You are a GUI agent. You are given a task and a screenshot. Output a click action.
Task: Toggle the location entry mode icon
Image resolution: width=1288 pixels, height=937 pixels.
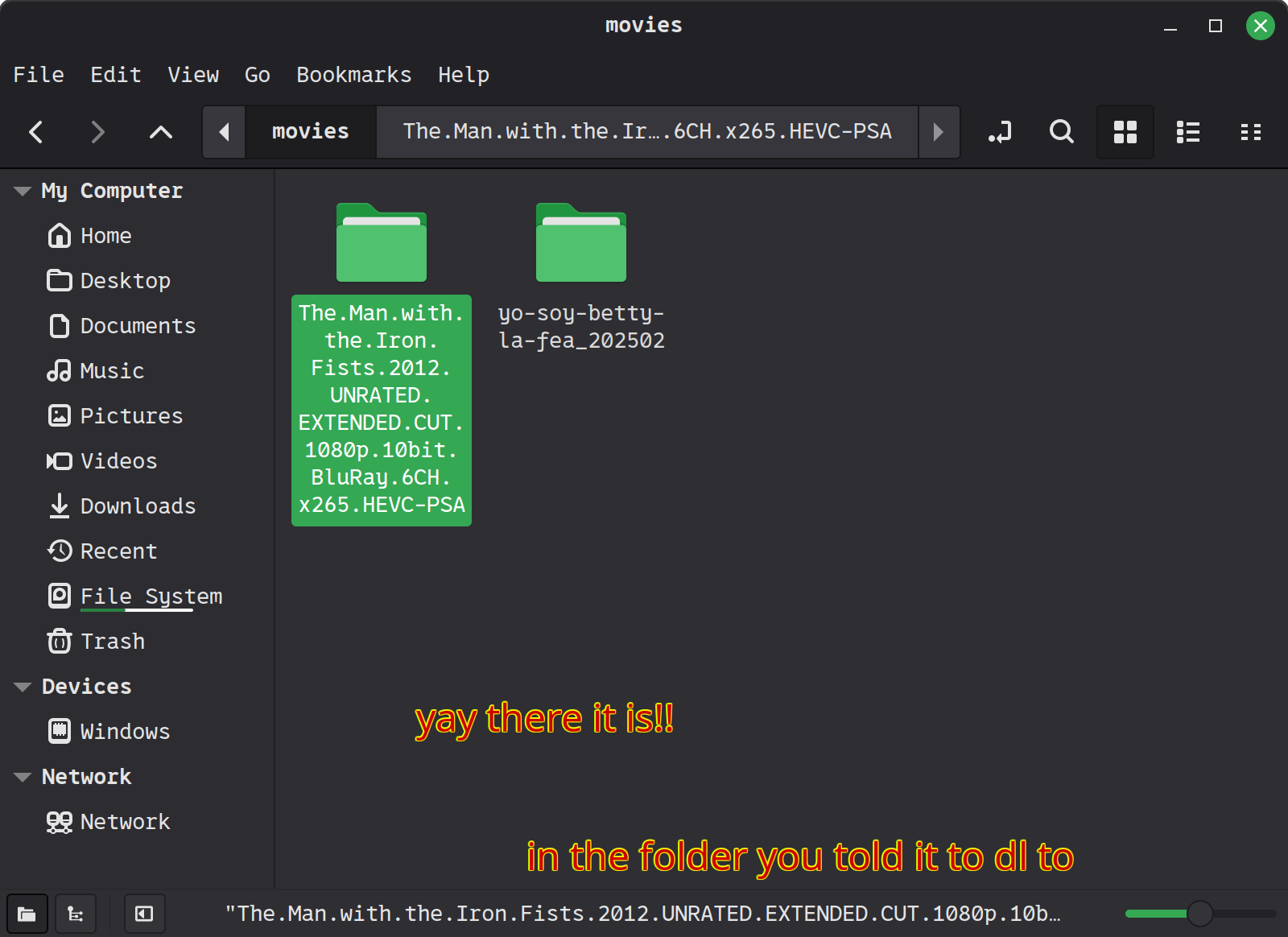pyautogui.click(x=1000, y=132)
